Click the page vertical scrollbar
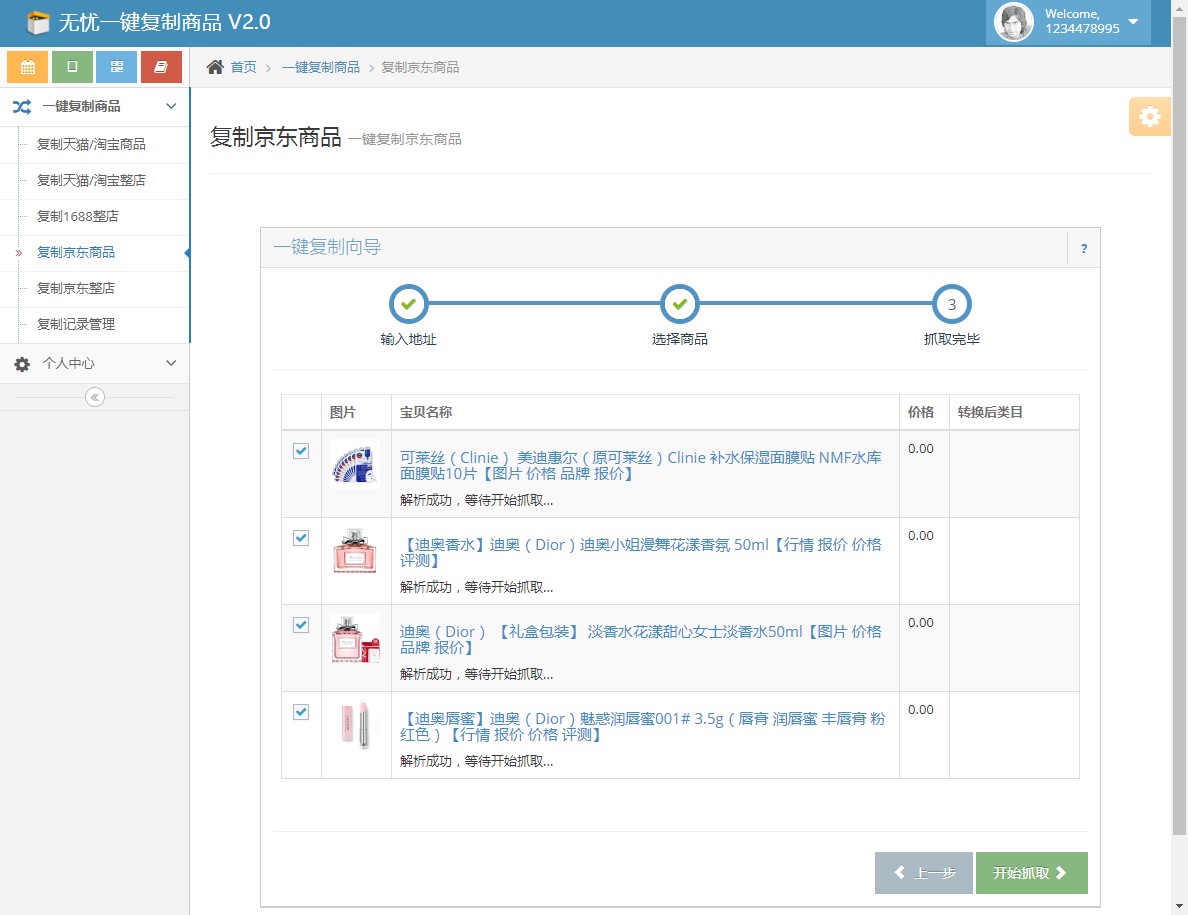 (1180, 424)
